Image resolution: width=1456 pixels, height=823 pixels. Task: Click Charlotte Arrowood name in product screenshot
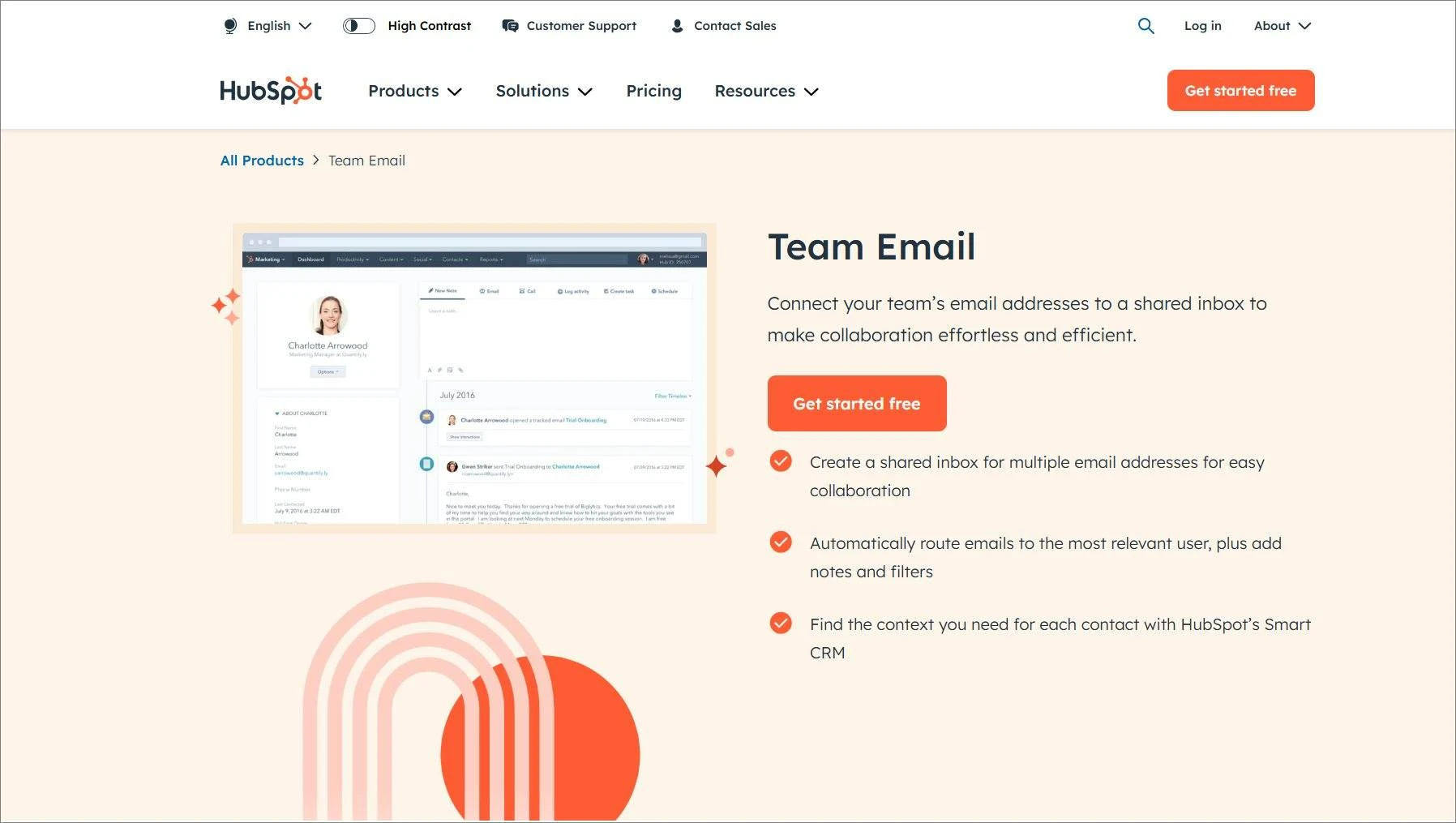coord(328,345)
